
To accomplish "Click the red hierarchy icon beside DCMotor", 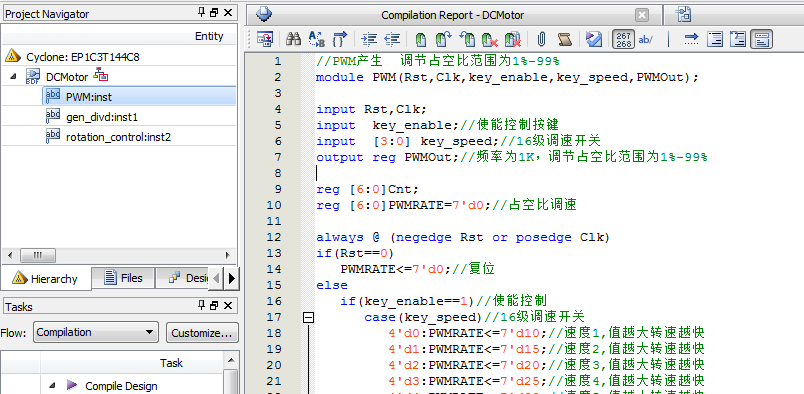I will click(x=101, y=75).
